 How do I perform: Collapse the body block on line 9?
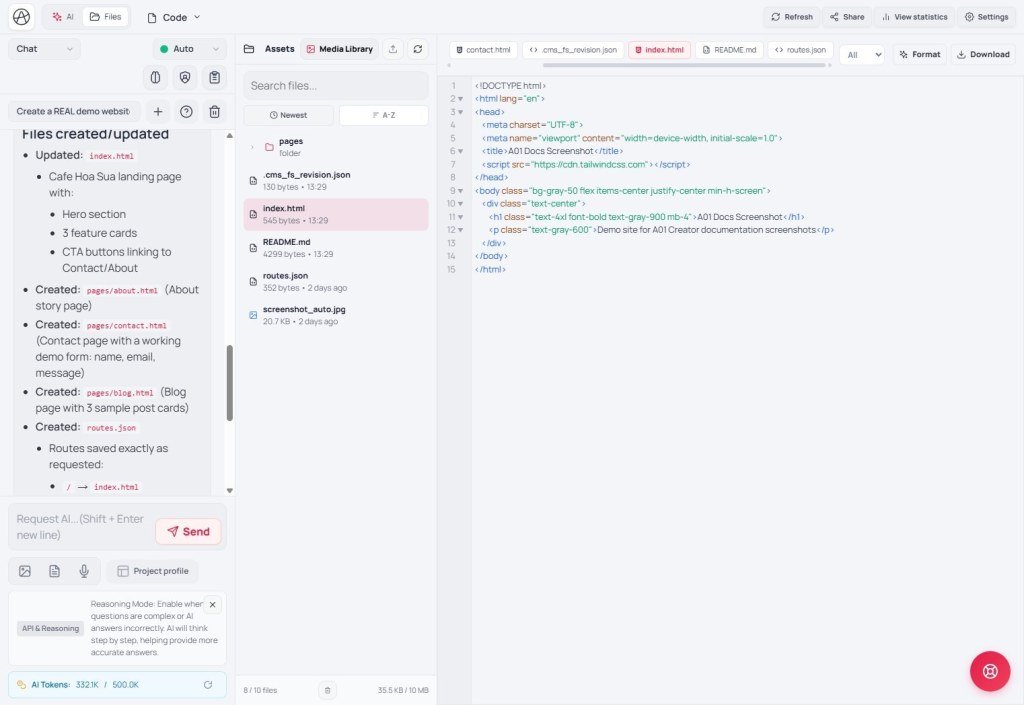pyautogui.click(x=460, y=191)
